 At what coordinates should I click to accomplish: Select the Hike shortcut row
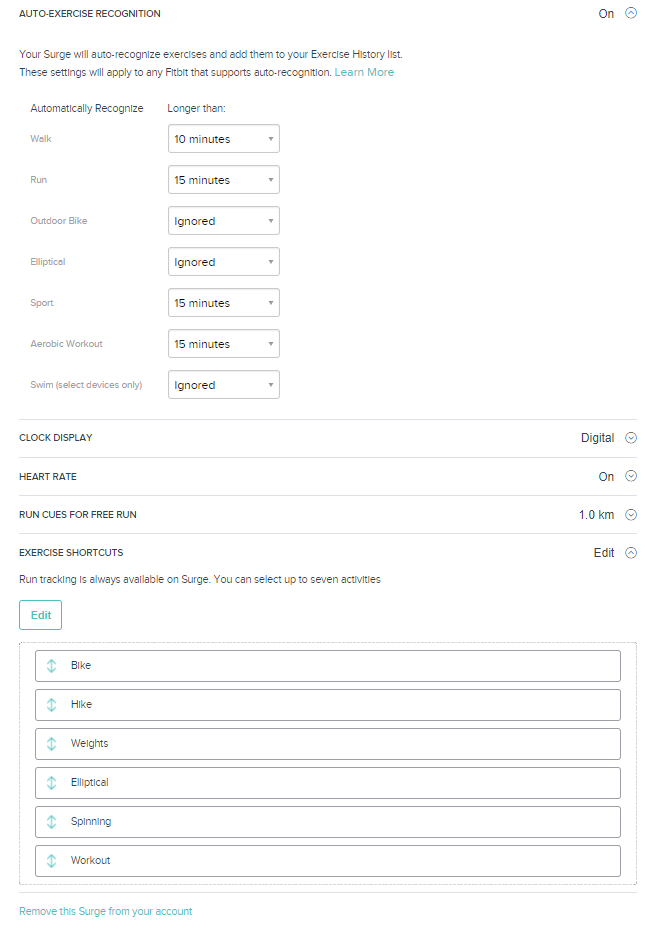[x=328, y=705]
